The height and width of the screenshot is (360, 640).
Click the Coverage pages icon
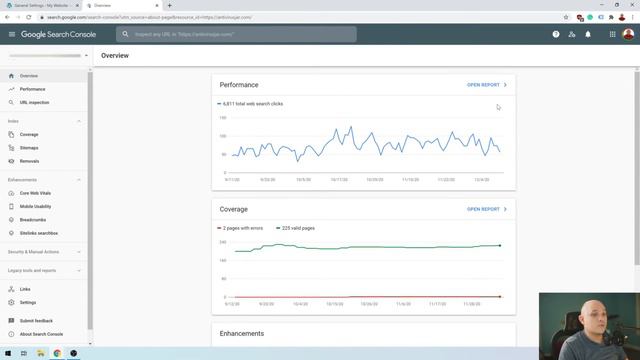(x=11, y=134)
